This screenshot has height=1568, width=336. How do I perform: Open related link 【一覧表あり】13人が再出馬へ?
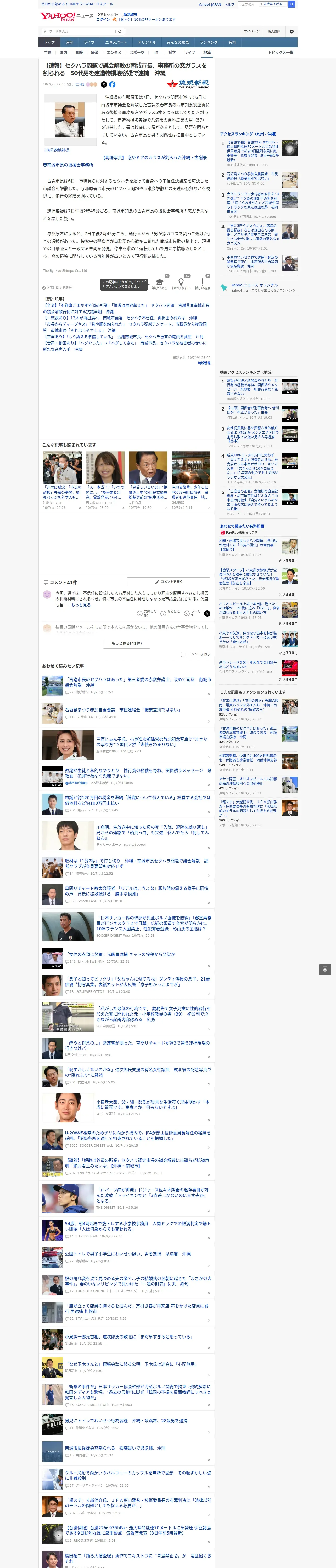120,318
